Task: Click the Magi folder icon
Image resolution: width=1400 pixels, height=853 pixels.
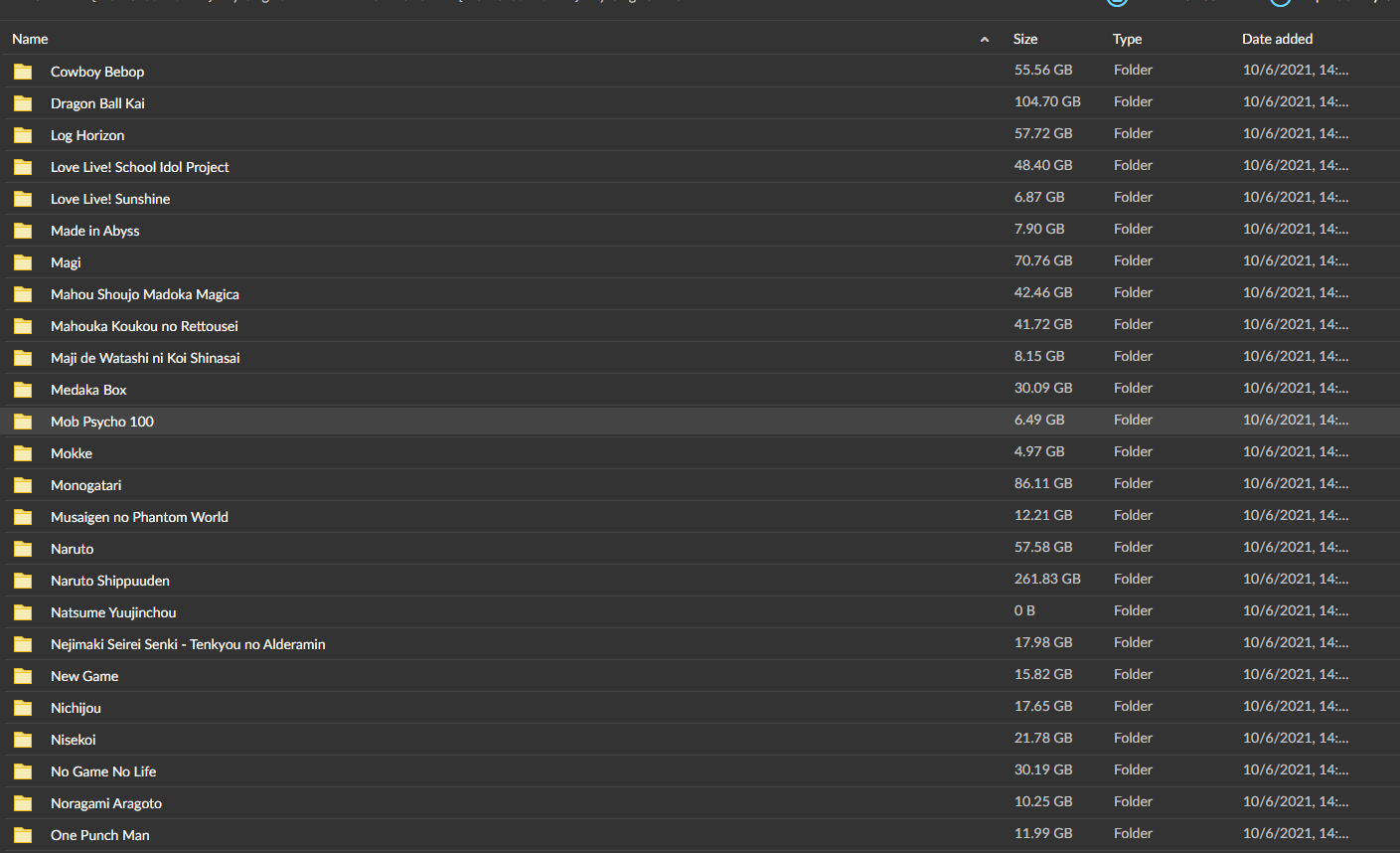Action: click(x=23, y=262)
